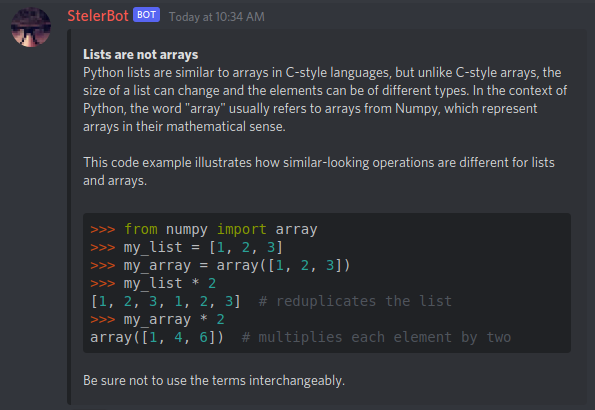Click code line my_list = [1, 2, 3]
595x410 pixels.
187,248
